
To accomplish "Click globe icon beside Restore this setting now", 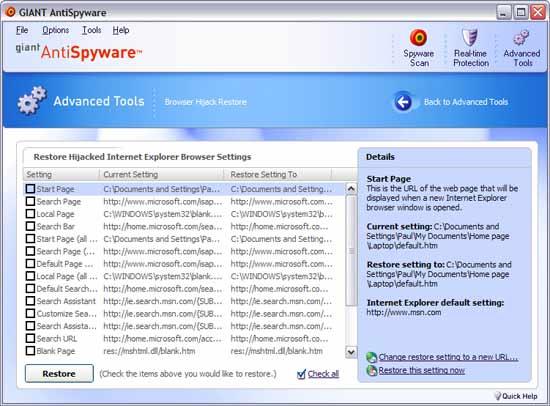I will [371, 371].
